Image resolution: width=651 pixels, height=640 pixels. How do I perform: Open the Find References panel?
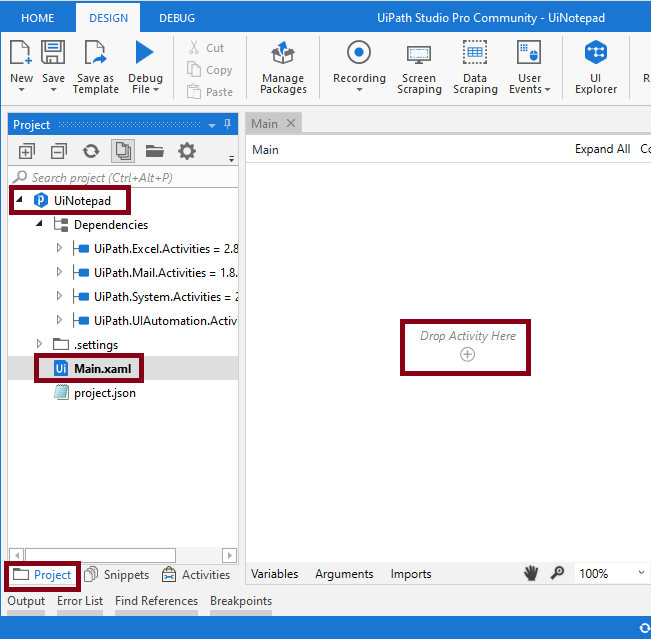pos(157,601)
